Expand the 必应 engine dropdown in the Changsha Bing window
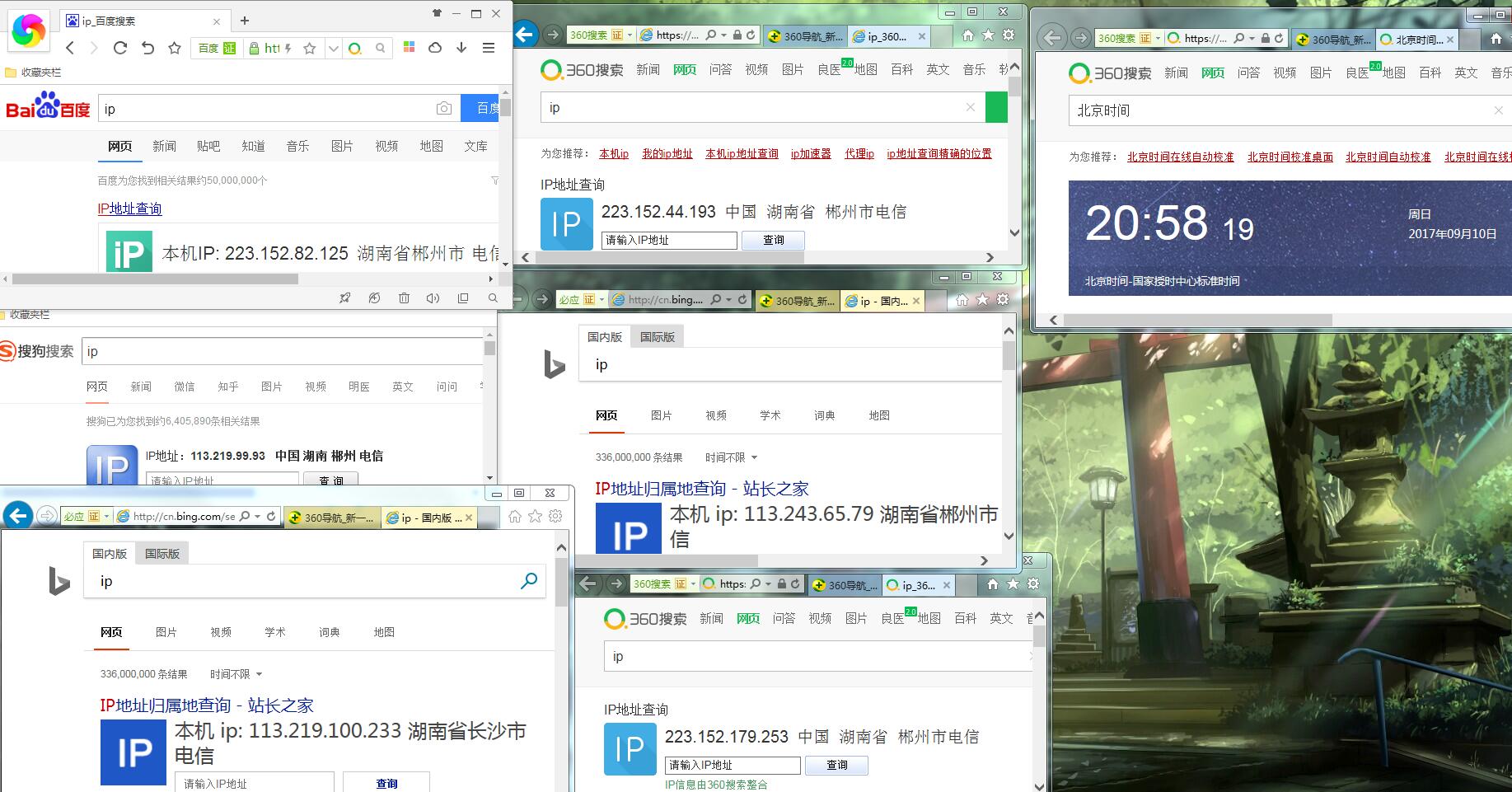The width and height of the screenshot is (1512, 792). 106,516
